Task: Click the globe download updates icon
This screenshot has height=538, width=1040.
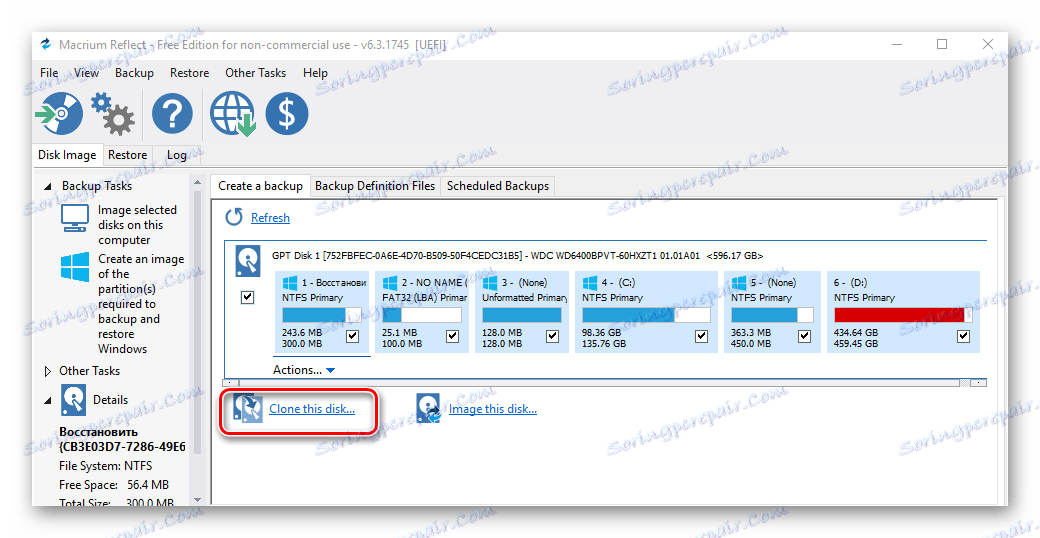Action: pyautogui.click(x=233, y=113)
